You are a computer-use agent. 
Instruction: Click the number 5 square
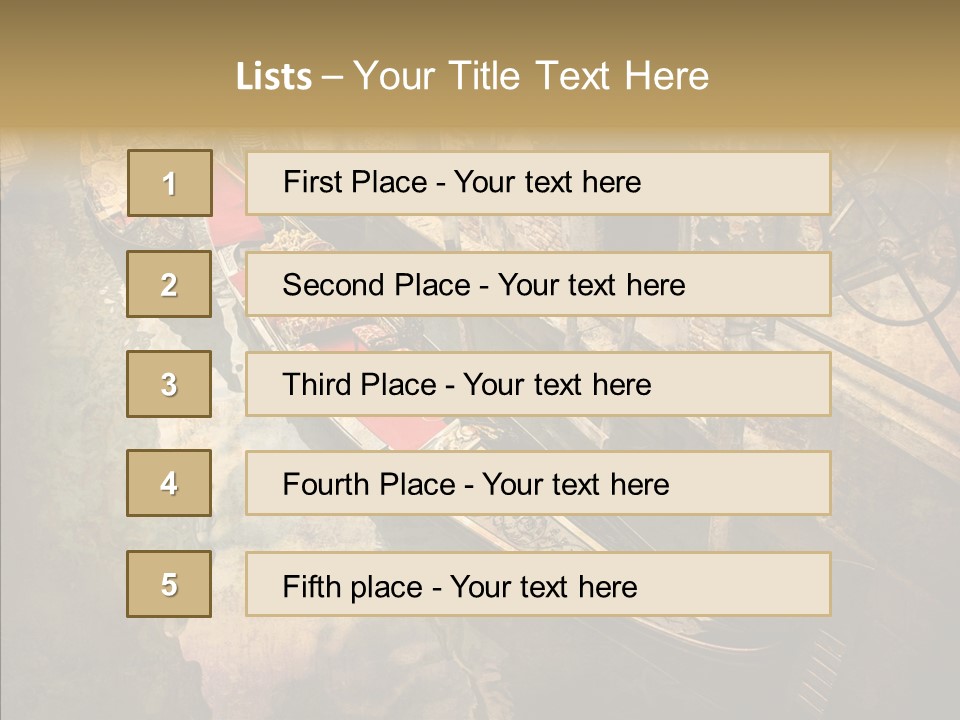click(x=169, y=584)
